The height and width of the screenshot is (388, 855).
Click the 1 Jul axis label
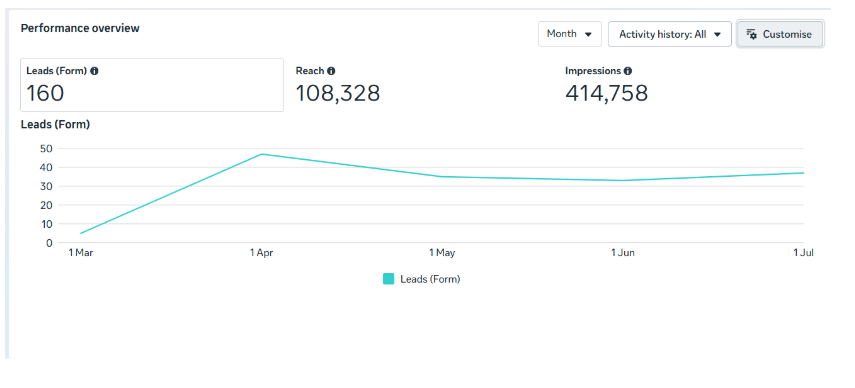pyautogui.click(x=803, y=253)
